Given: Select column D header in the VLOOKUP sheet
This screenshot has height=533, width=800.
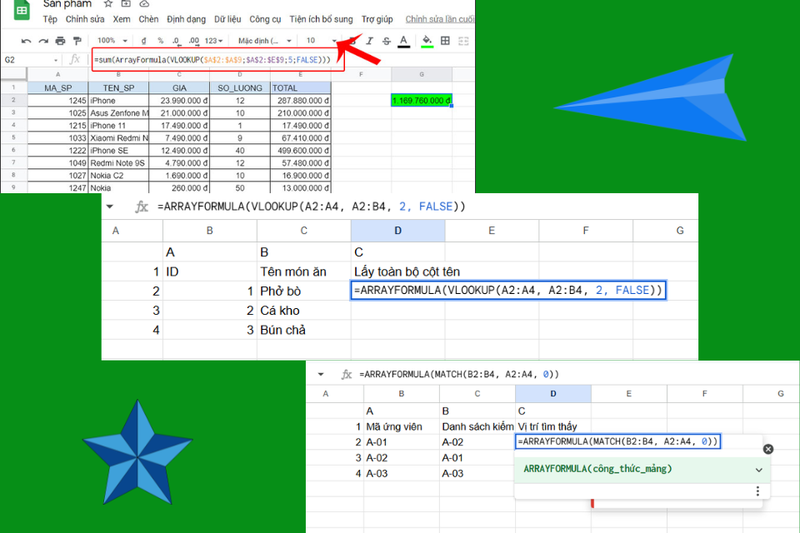Looking at the screenshot, I should [x=398, y=231].
